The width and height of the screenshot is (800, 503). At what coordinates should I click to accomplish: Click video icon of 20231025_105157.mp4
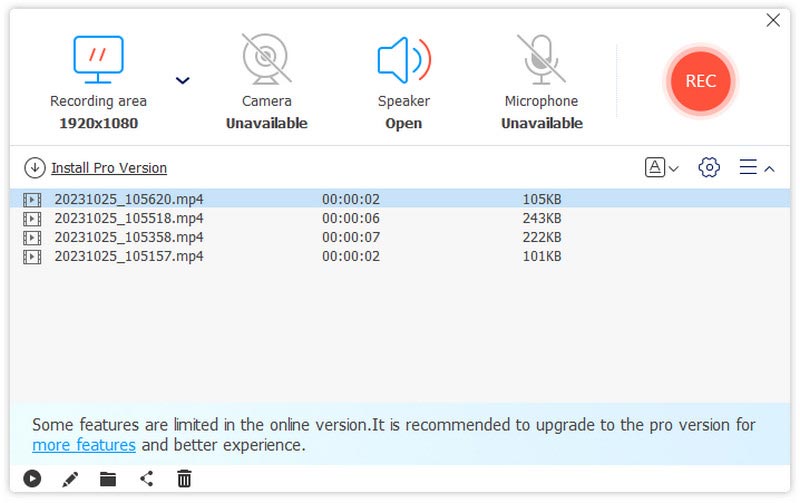point(32,257)
